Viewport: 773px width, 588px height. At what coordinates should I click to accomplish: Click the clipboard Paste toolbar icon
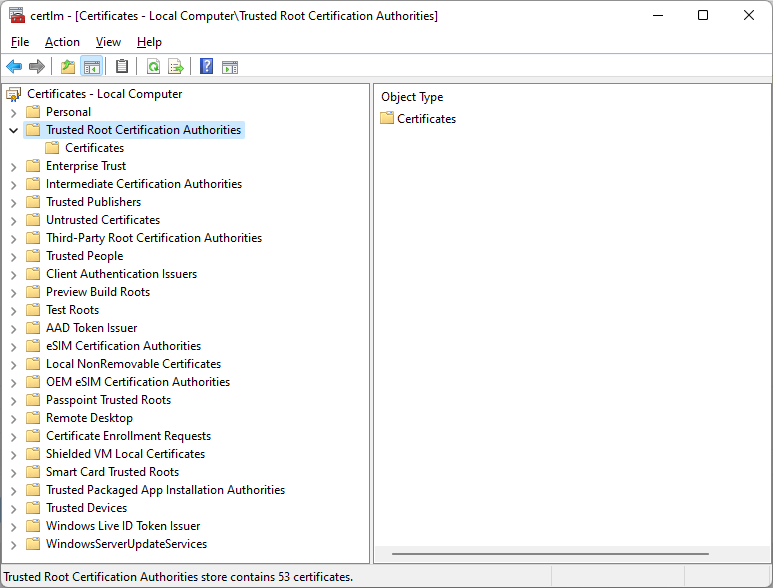pos(122,67)
